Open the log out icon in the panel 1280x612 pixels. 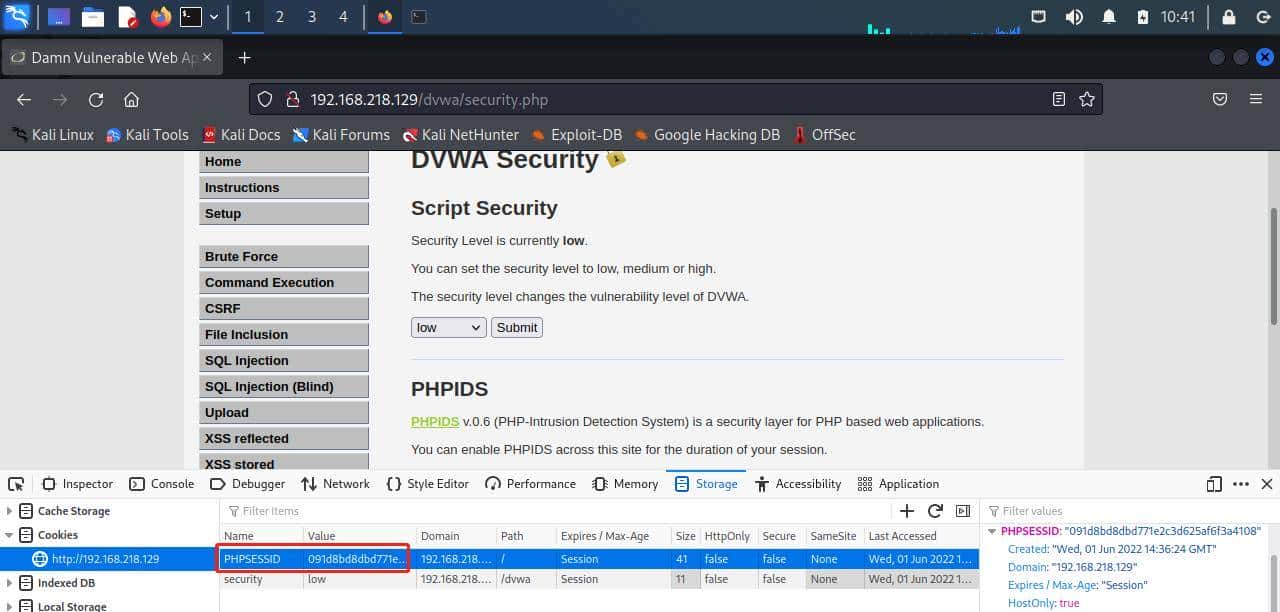[1262, 17]
